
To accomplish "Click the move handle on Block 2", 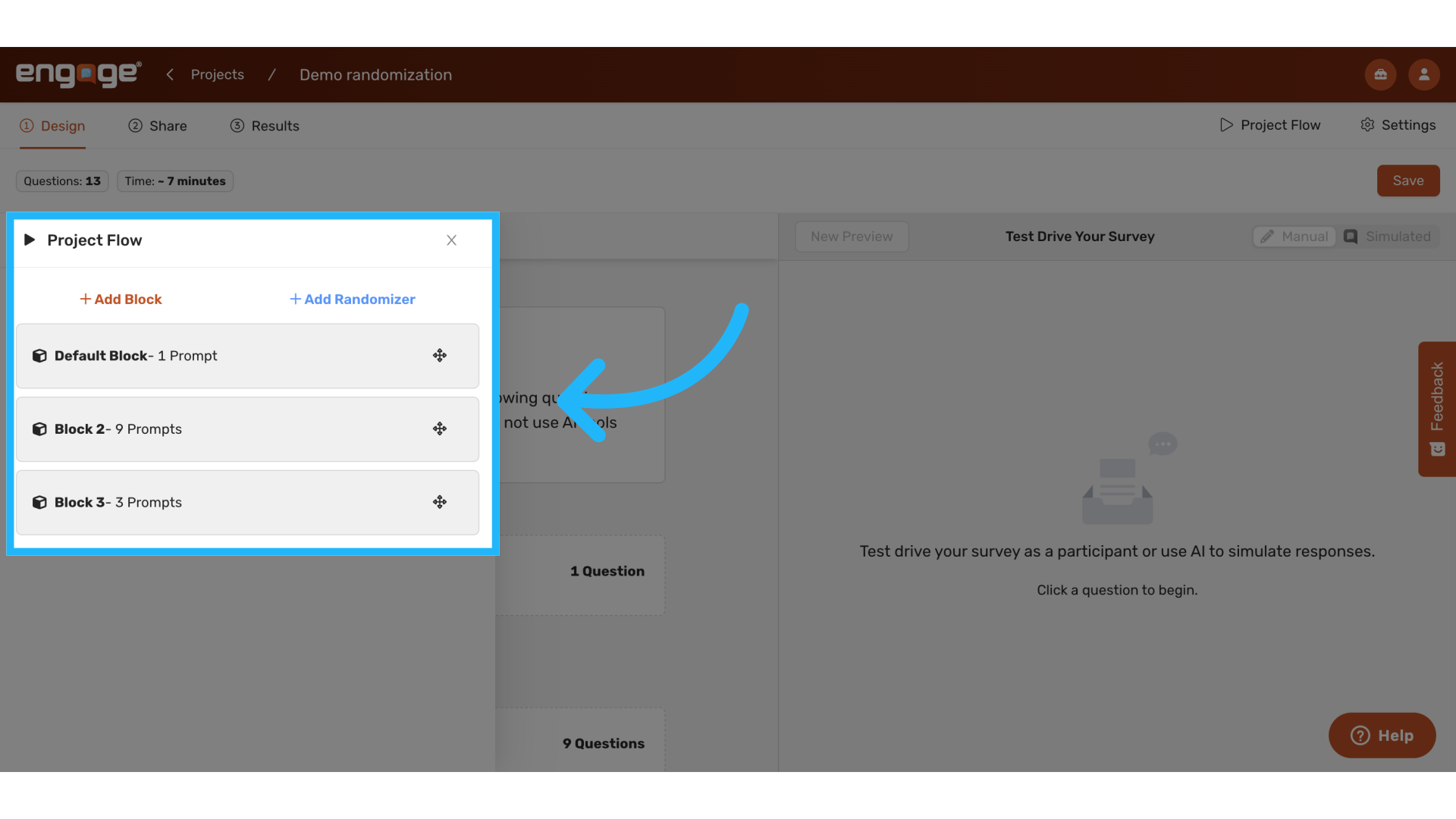I will click(x=440, y=429).
